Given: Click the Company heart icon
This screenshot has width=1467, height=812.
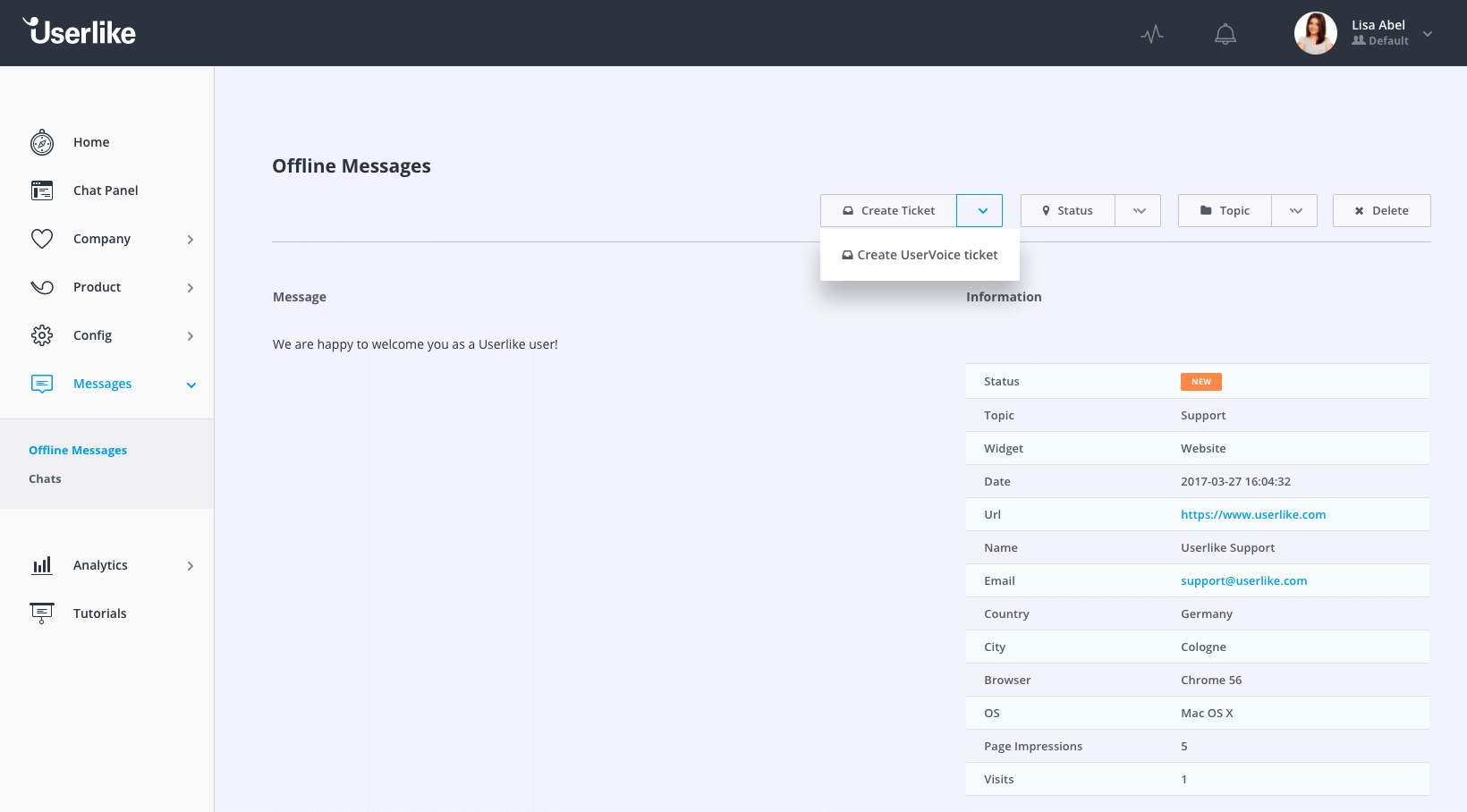Looking at the screenshot, I should (x=42, y=239).
